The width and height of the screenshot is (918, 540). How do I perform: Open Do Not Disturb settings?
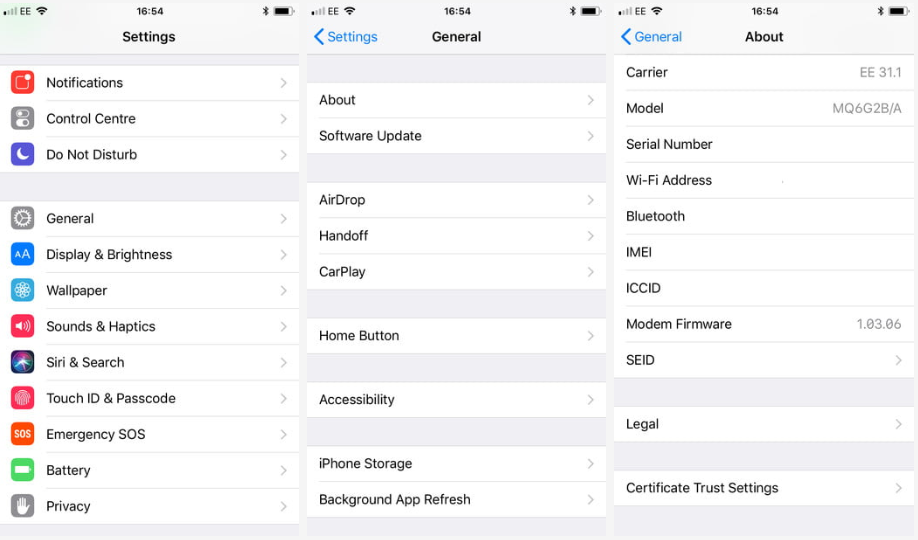[x=149, y=154]
